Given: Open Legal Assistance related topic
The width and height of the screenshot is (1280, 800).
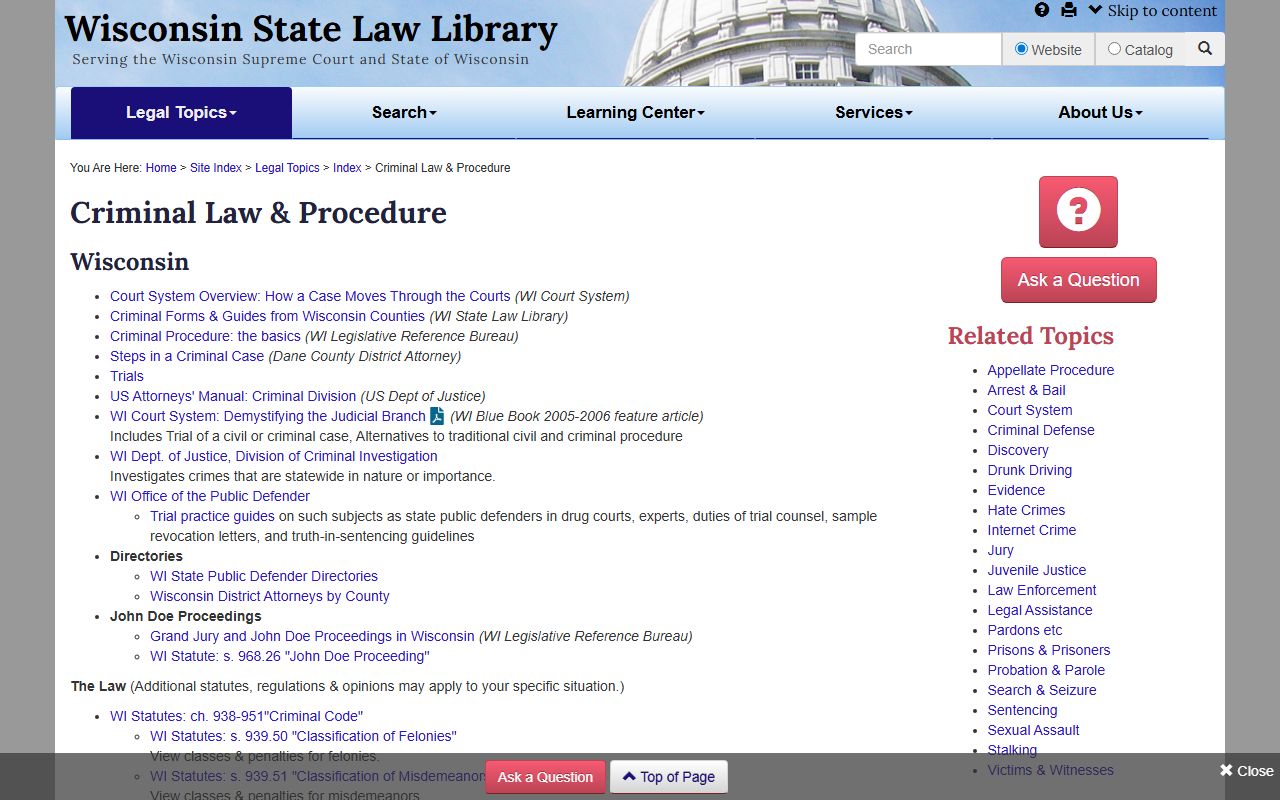Looking at the screenshot, I should [1040, 610].
